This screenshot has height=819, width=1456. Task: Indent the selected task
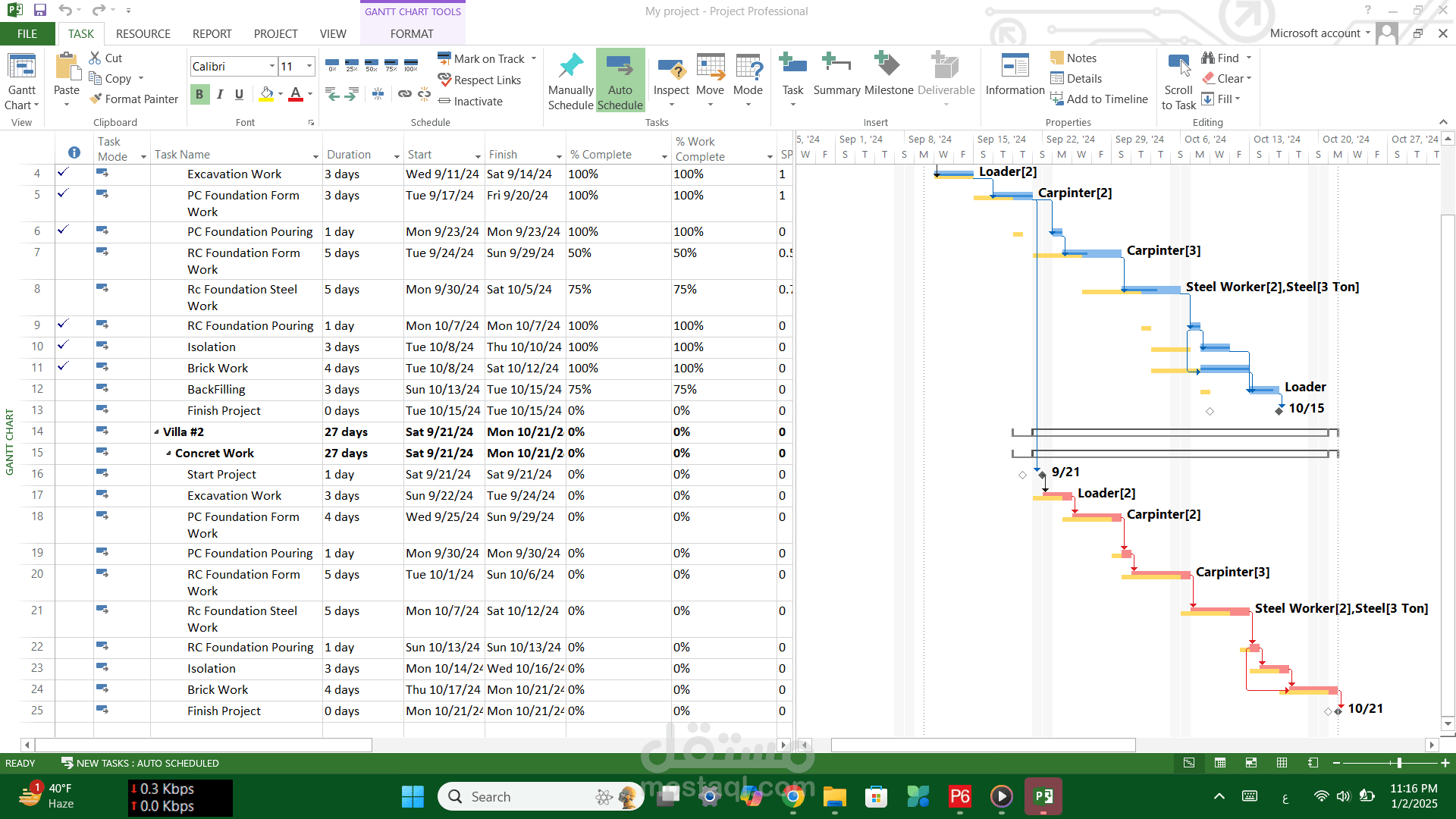tap(351, 94)
